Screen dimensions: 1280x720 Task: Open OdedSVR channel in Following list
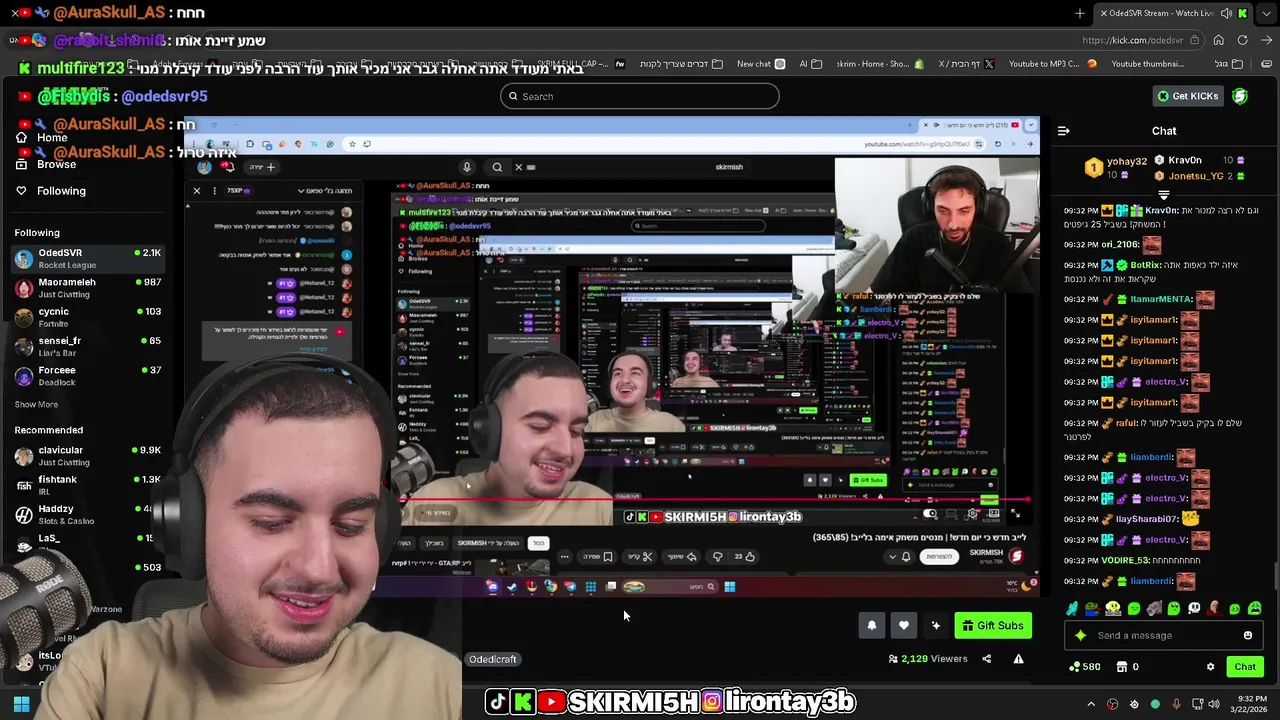[x=88, y=258]
